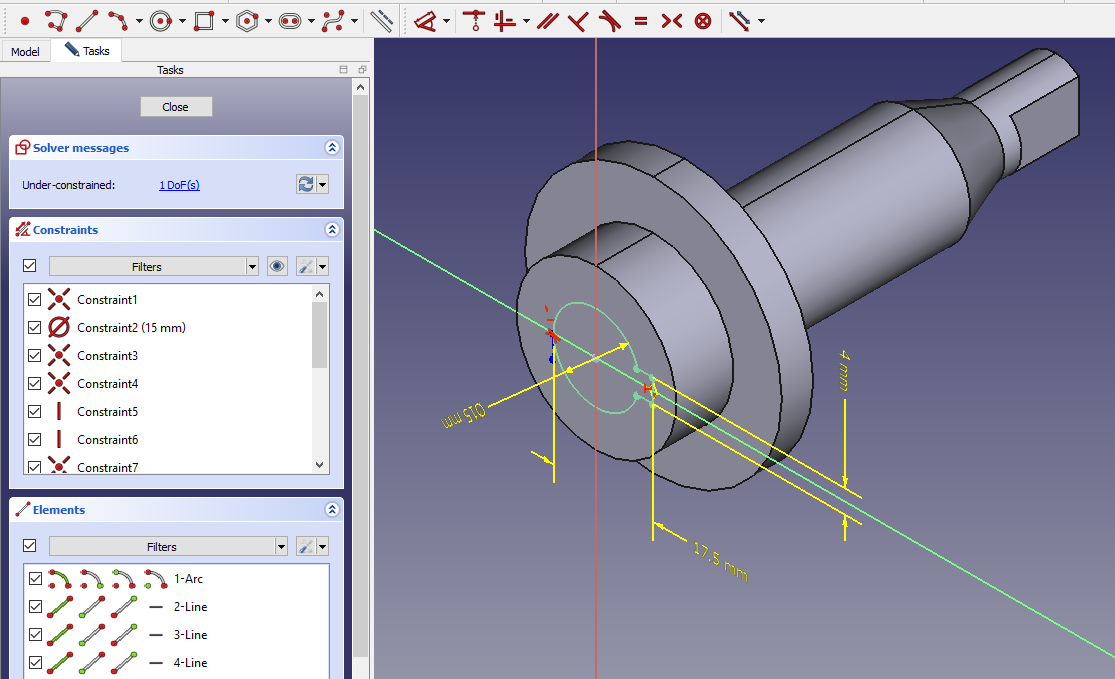Image resolution: width=1115 pixels, height=679 pixels.
Task: Open the Tasks tab
Action: pyautogui.click(x=87, y=50)
